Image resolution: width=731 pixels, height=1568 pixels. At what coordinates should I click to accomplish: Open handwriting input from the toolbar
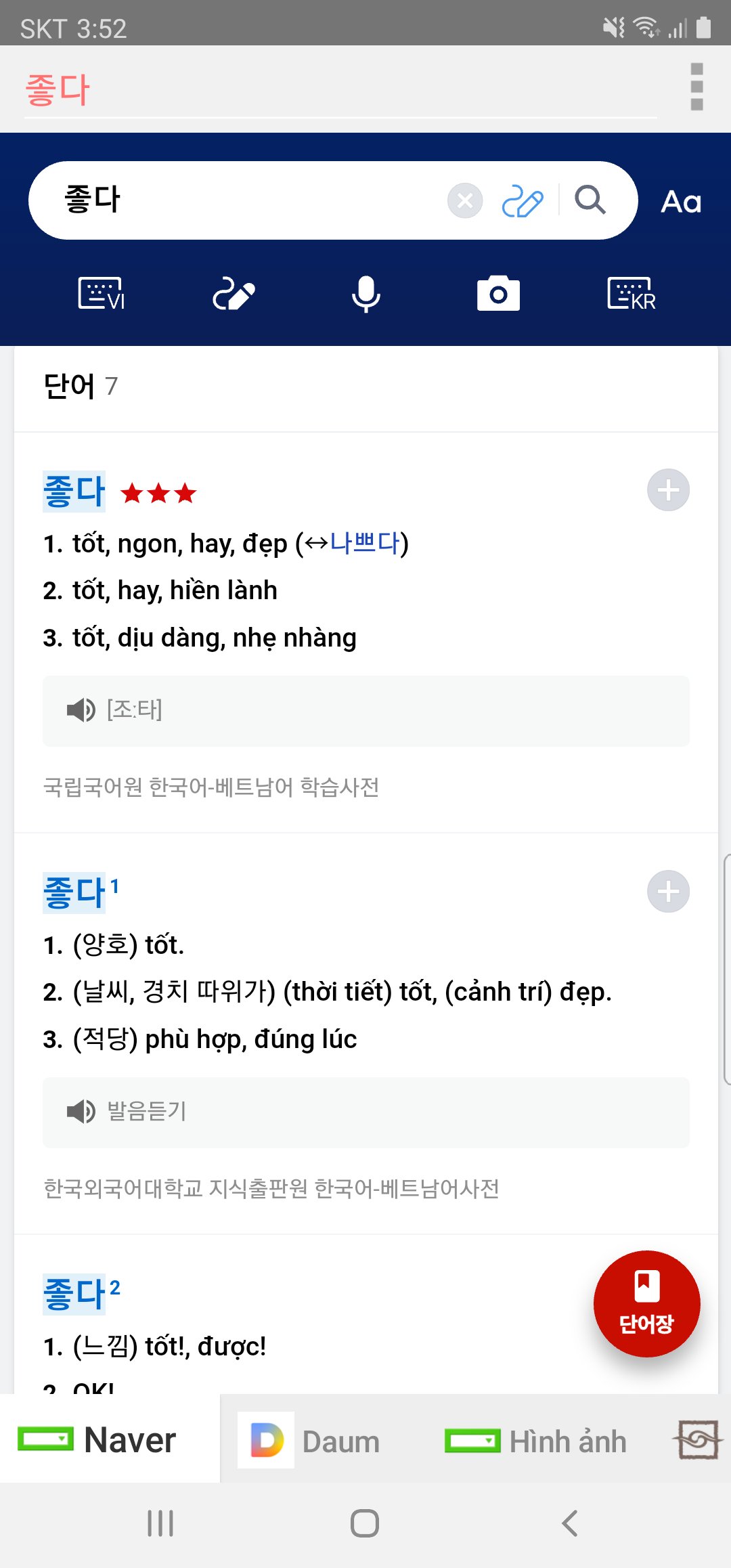point(234,294)
